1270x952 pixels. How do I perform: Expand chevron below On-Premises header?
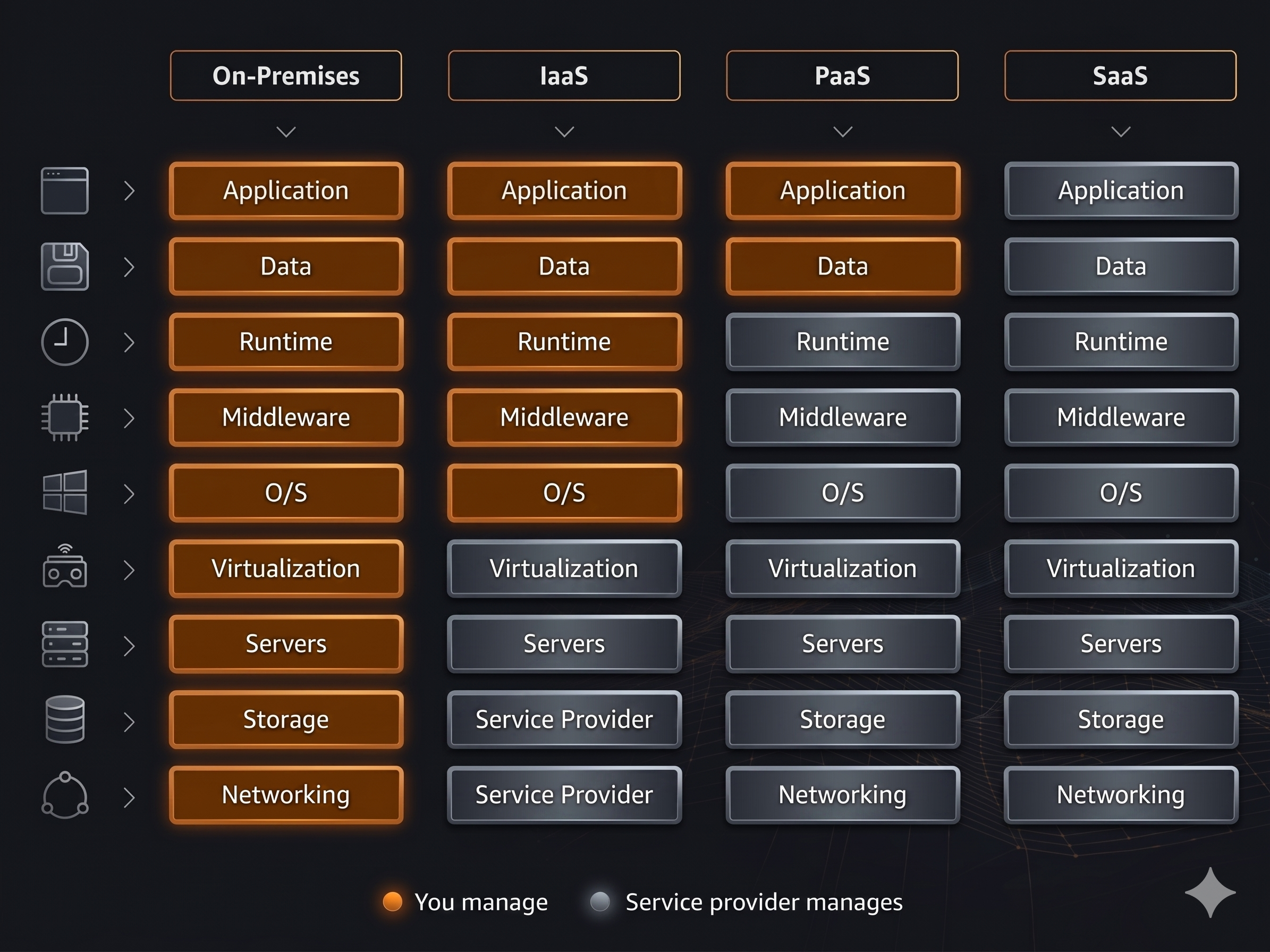coord(286,132)
